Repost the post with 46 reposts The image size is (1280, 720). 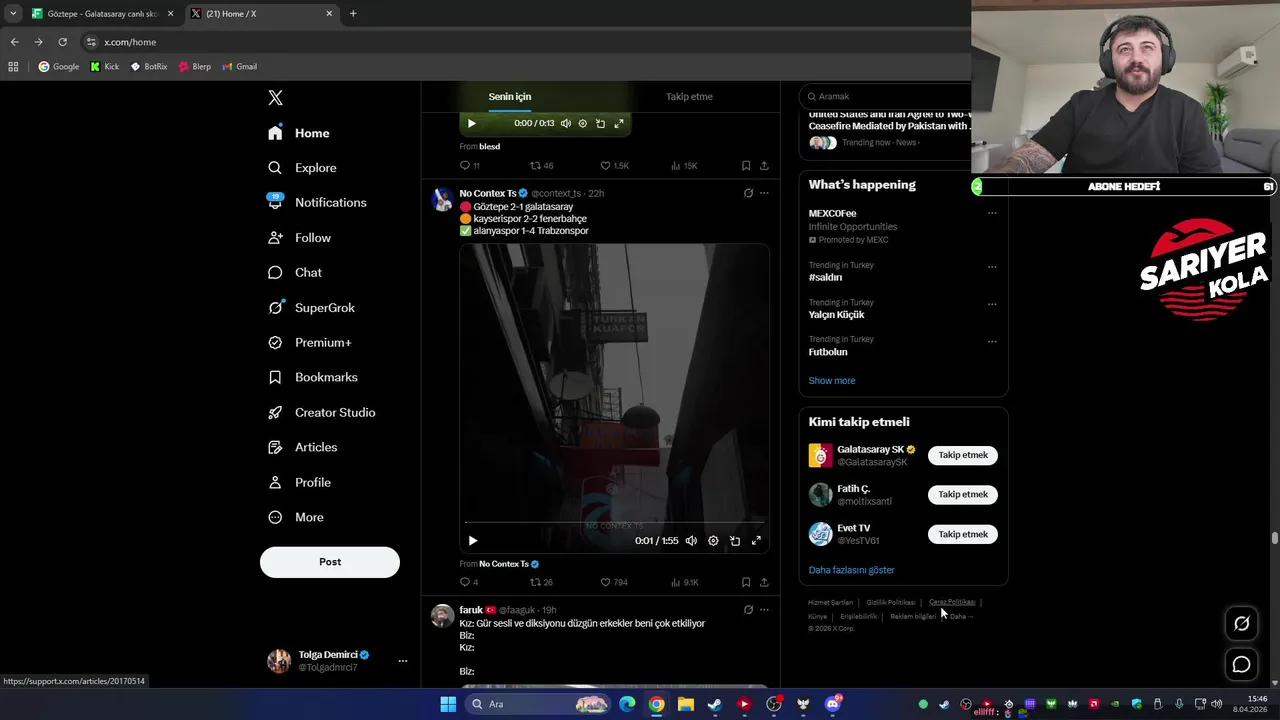[x=541, y=166]
